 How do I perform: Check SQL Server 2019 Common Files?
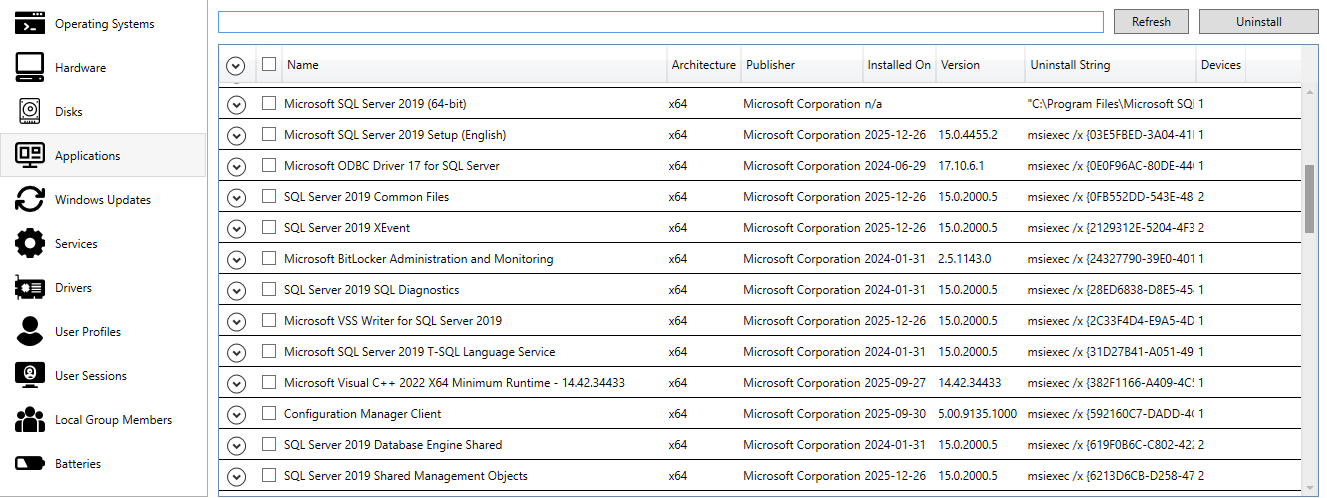[x=269, y=196]
